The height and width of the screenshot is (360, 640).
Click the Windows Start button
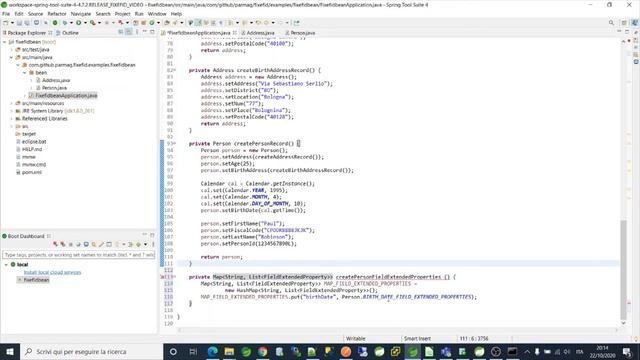coord(10,351)
